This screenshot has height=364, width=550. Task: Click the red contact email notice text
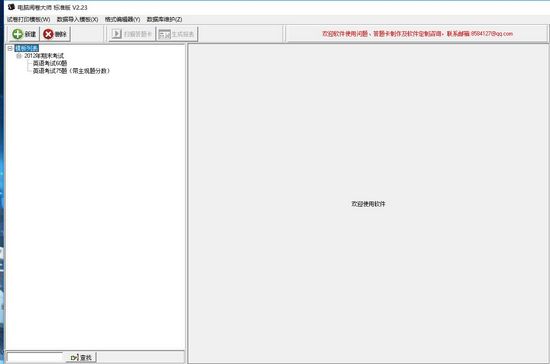tap(417, 34)
